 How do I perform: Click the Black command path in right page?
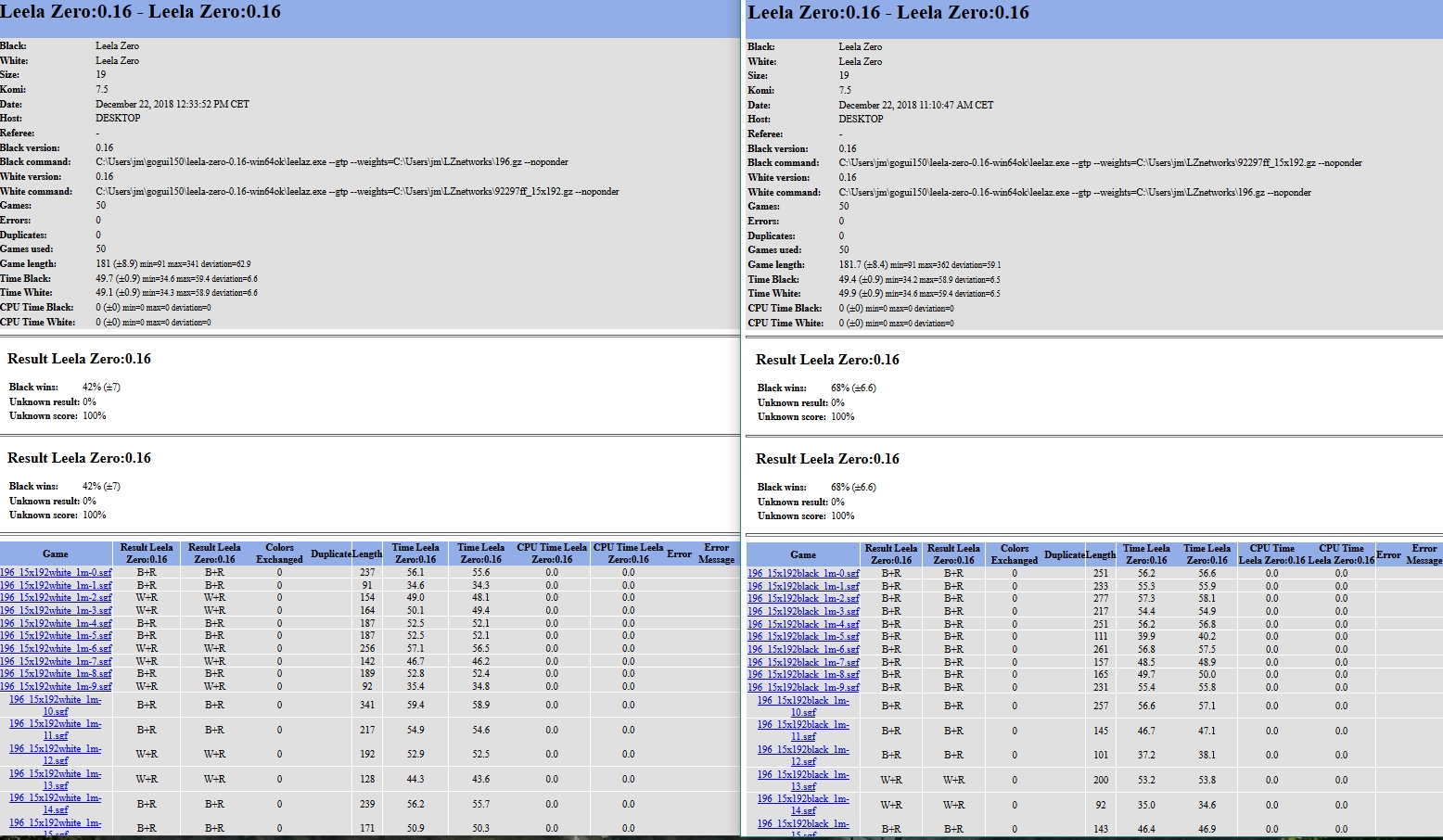pyautogui.click(x=1100, y=163)
